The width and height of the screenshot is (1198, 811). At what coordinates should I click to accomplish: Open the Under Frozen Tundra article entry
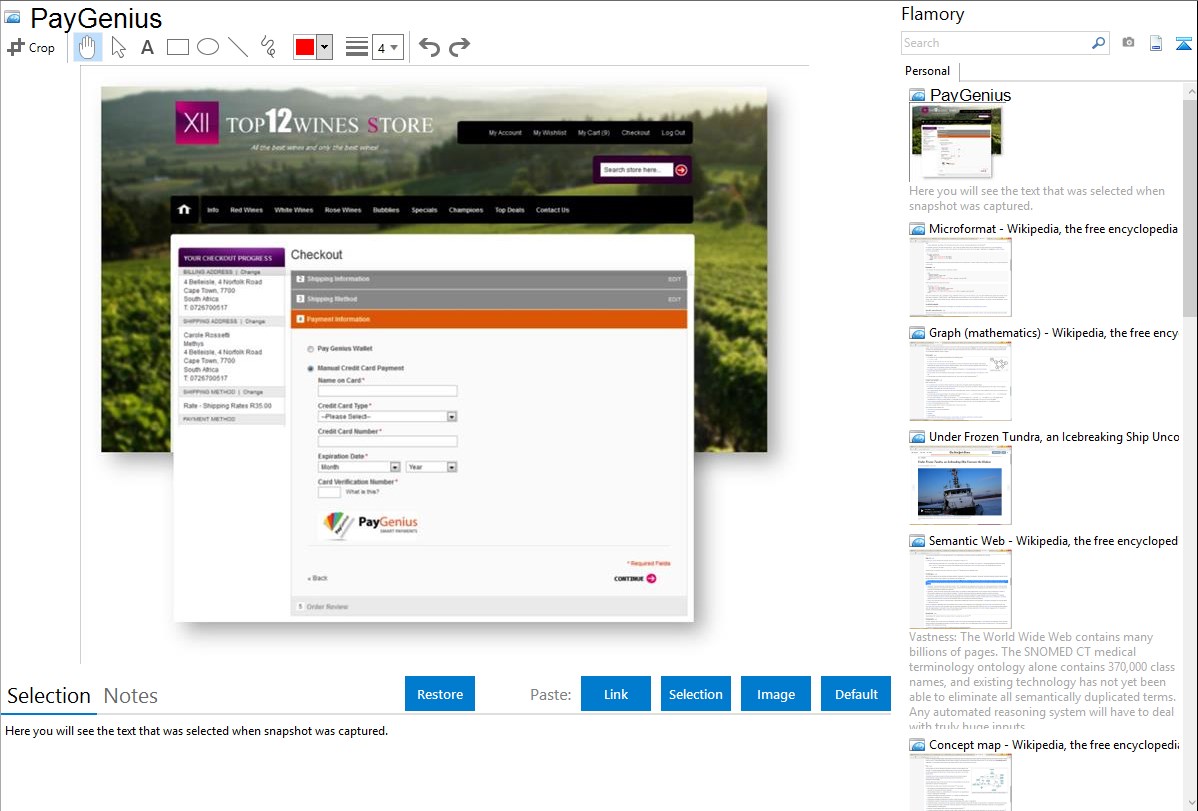coord(1054,436)
